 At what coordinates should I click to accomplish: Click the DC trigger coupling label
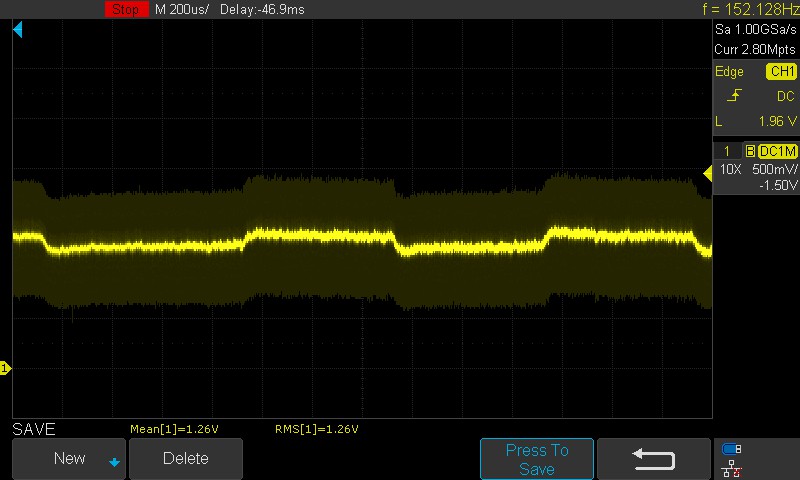786,96
